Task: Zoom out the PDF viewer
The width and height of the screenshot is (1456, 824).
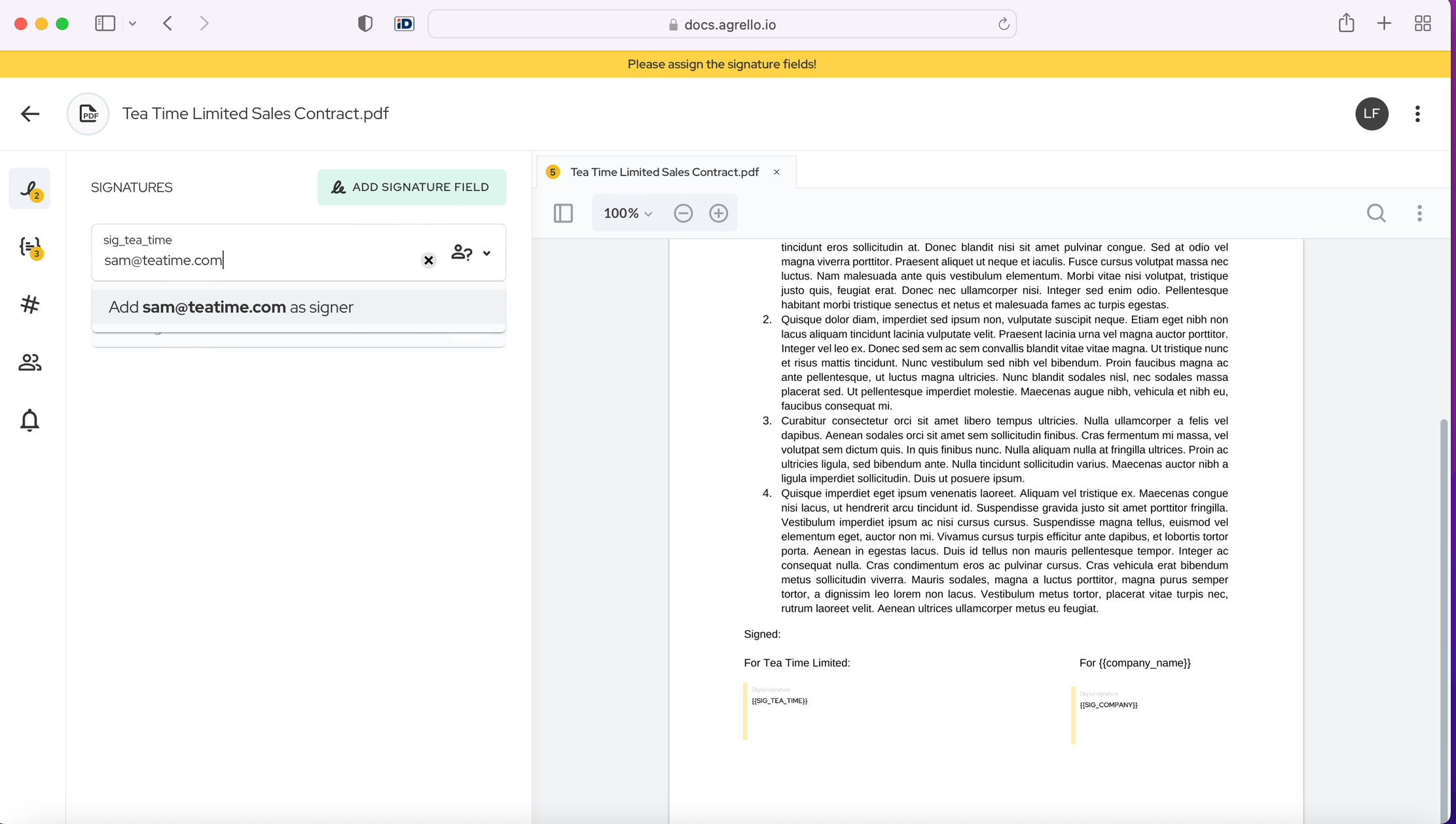Action: point(683,213)
